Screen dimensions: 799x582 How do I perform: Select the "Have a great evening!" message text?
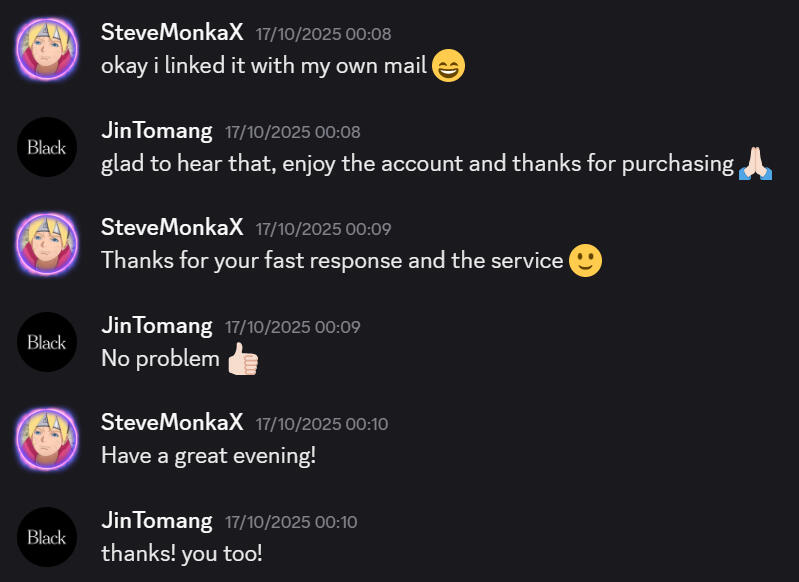tap(208, 456)
